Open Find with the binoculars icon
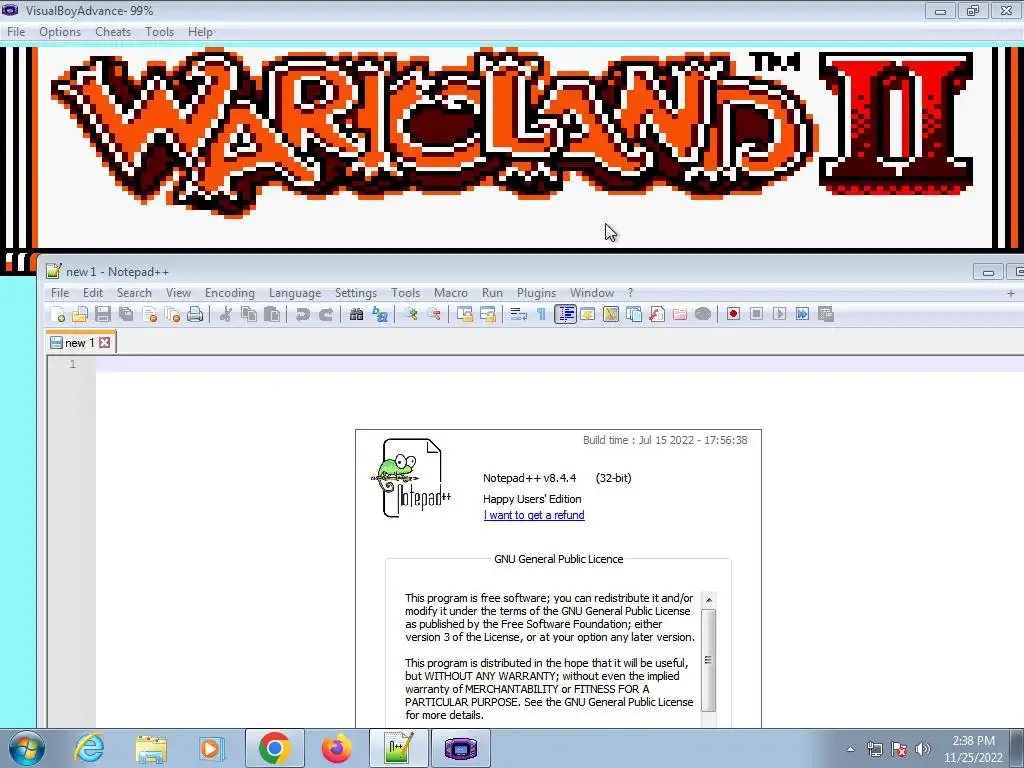The height and width of the screenshot is (768, 1024). coord(357,315)
